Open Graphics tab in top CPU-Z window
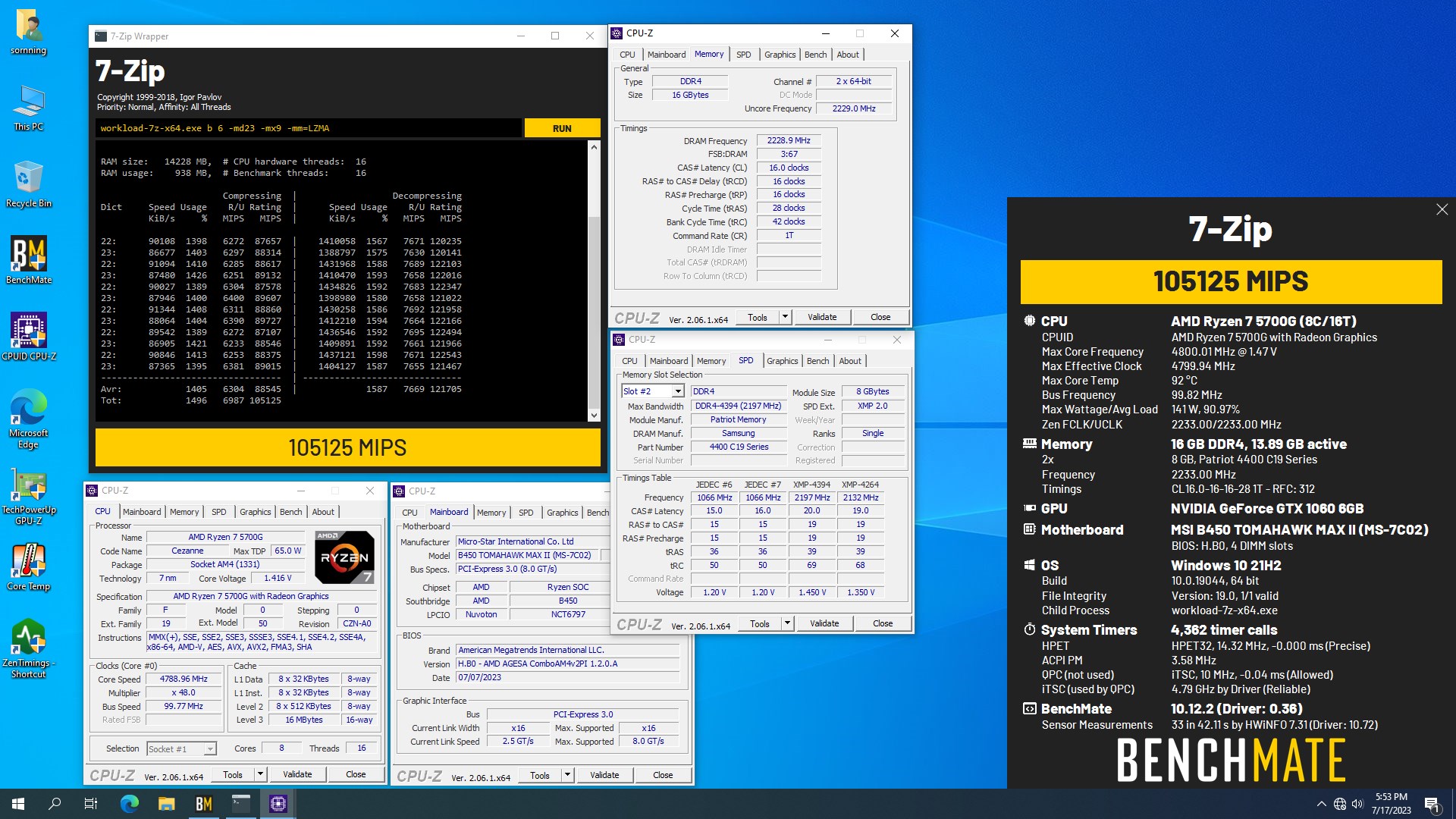The height and width of the screenshot is (819, 1456). coord(780,55)
